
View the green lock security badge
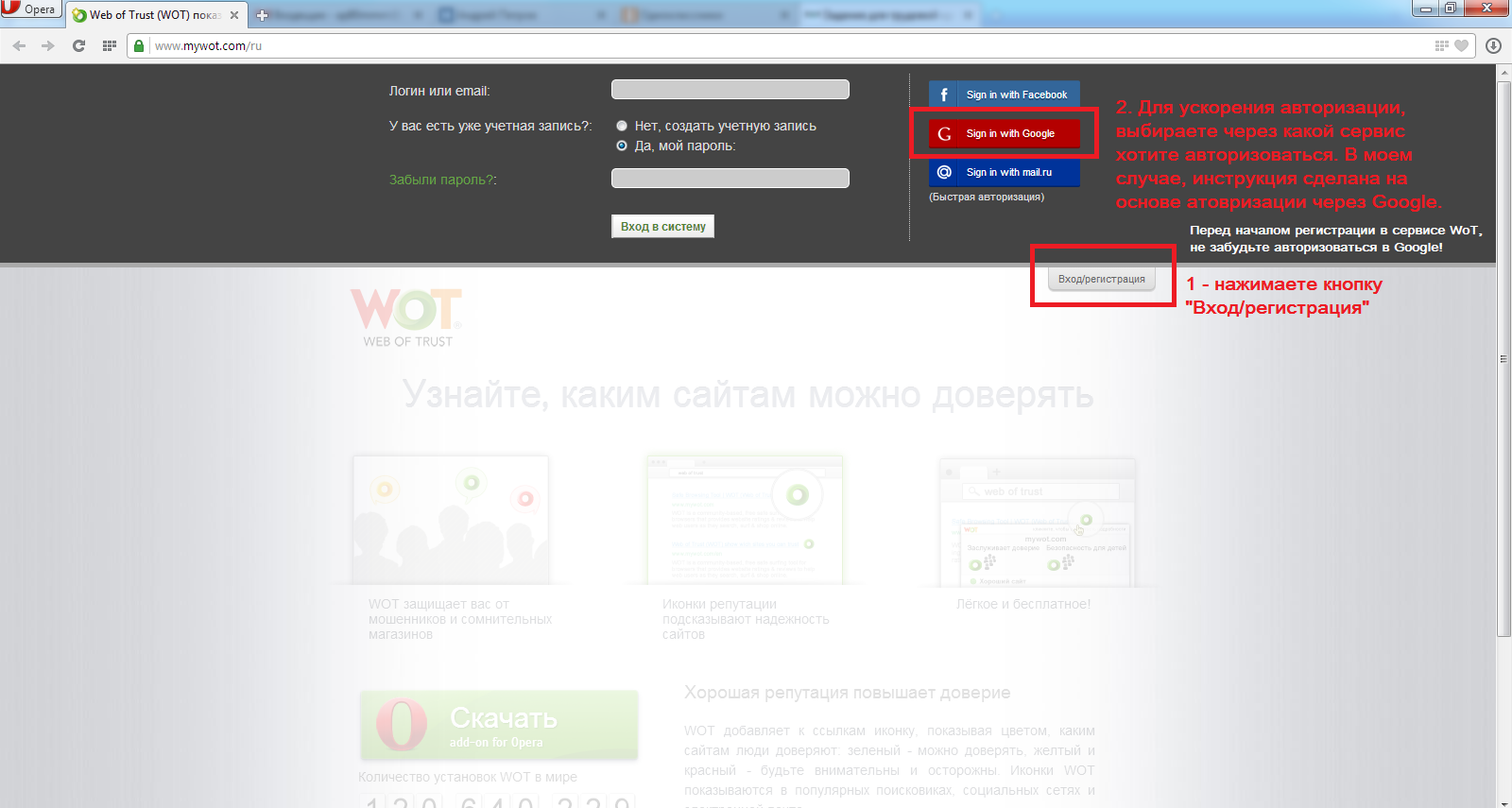139,45
